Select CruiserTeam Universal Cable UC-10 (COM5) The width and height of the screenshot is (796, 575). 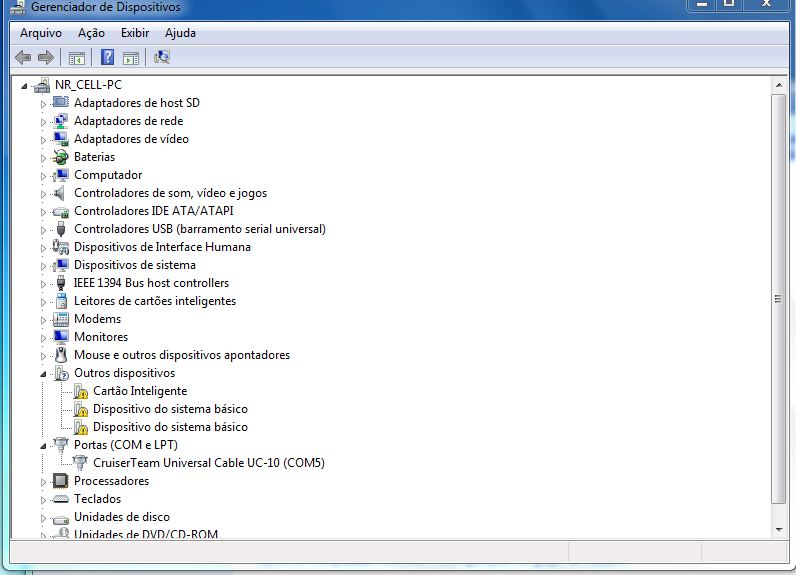209,463
